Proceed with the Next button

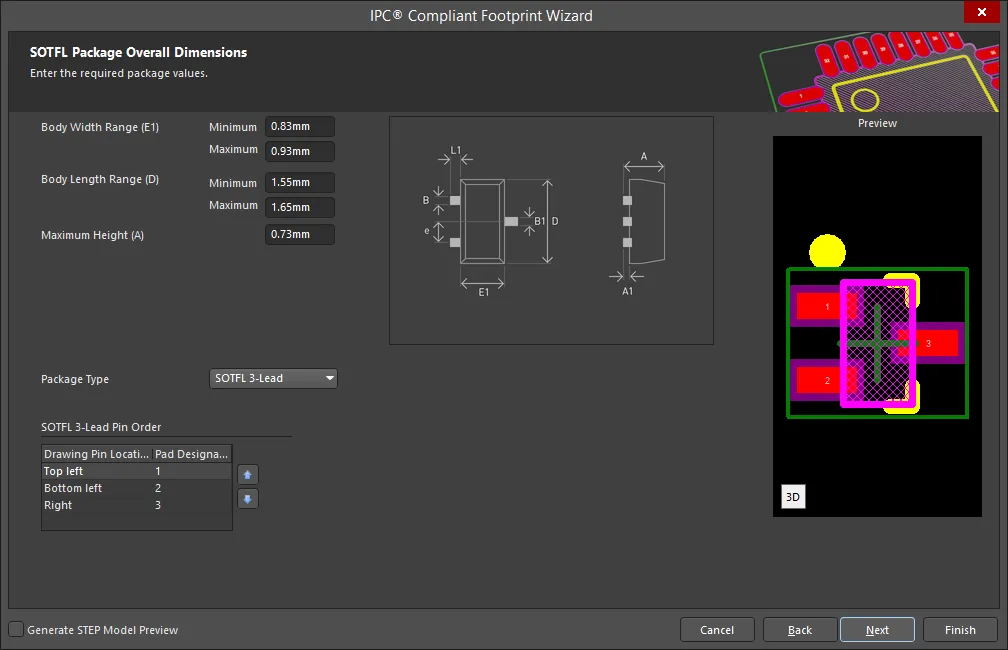tap(877, 630)
